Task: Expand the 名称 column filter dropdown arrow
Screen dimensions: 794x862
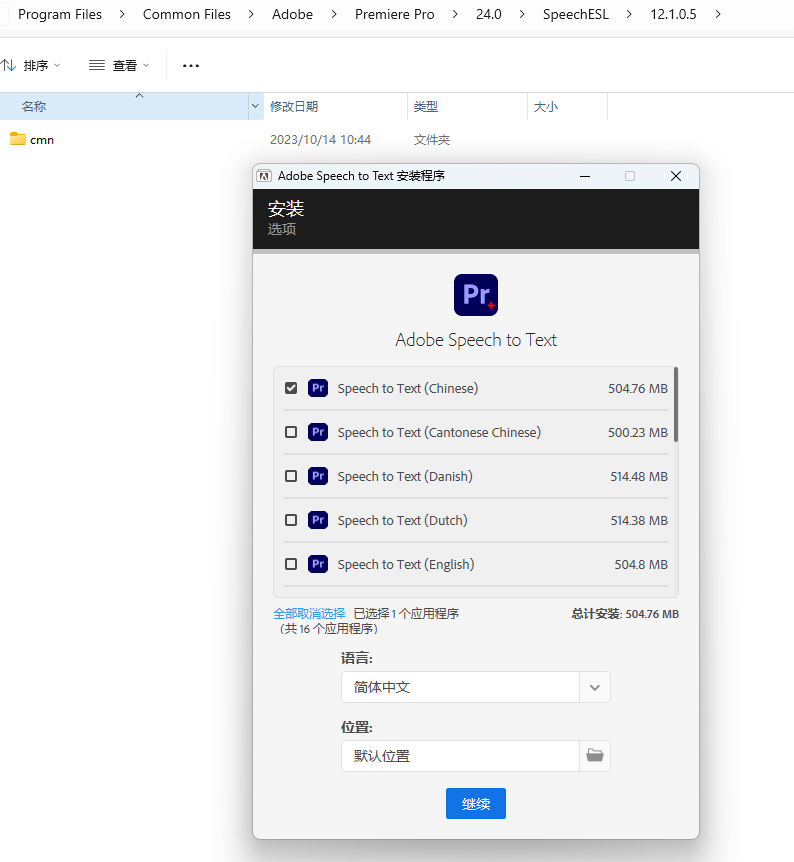Action: pos(255,106)
